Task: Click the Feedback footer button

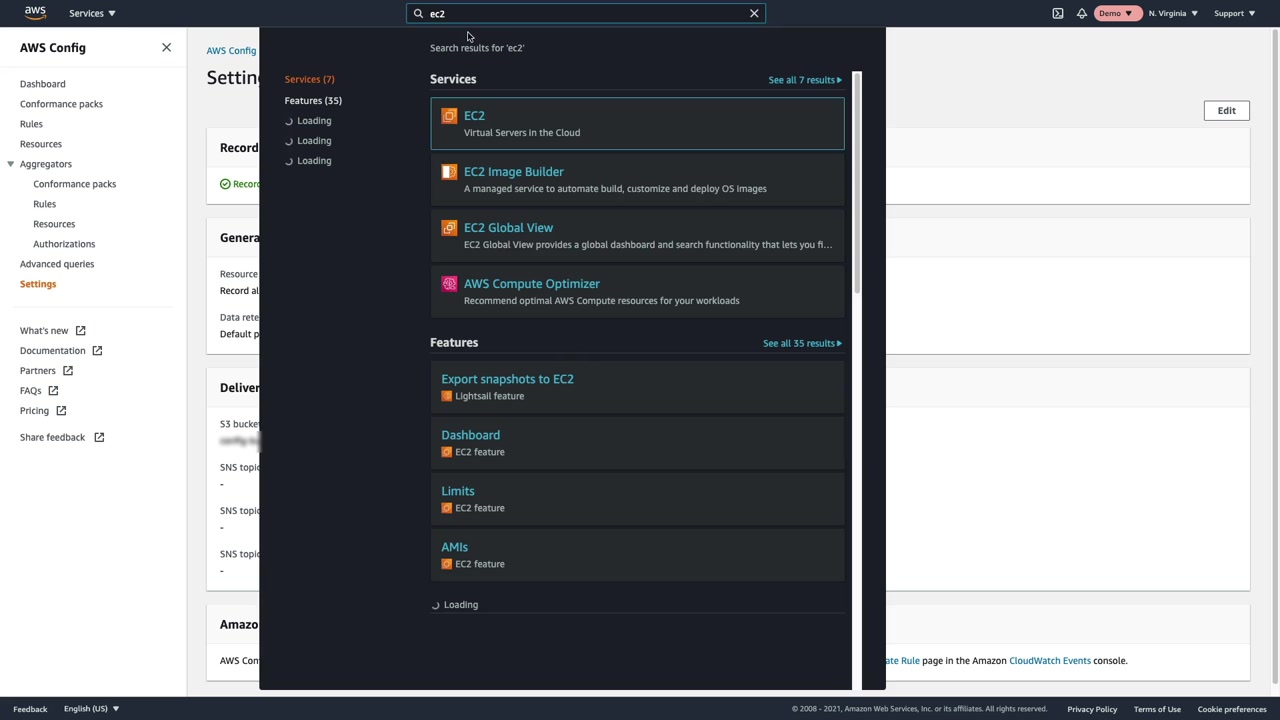Action: 30,709
